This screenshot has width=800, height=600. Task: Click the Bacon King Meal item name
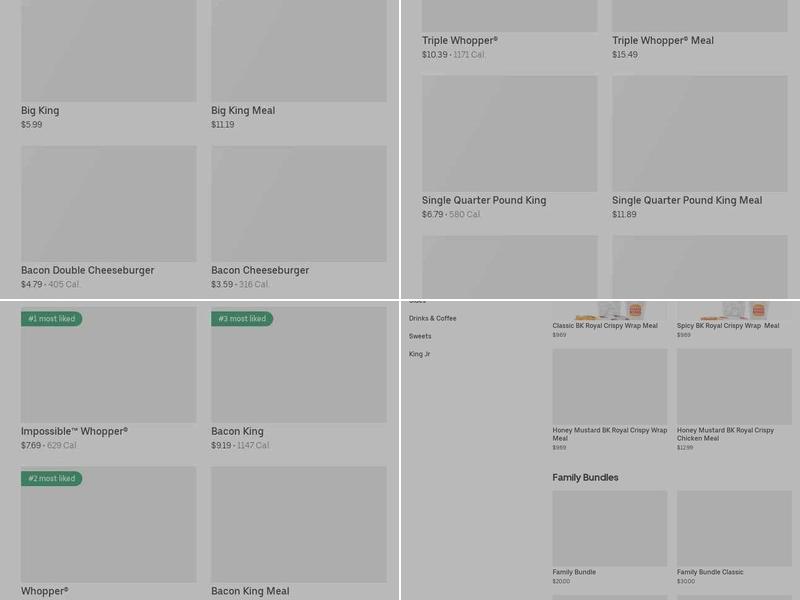[250, 591]
